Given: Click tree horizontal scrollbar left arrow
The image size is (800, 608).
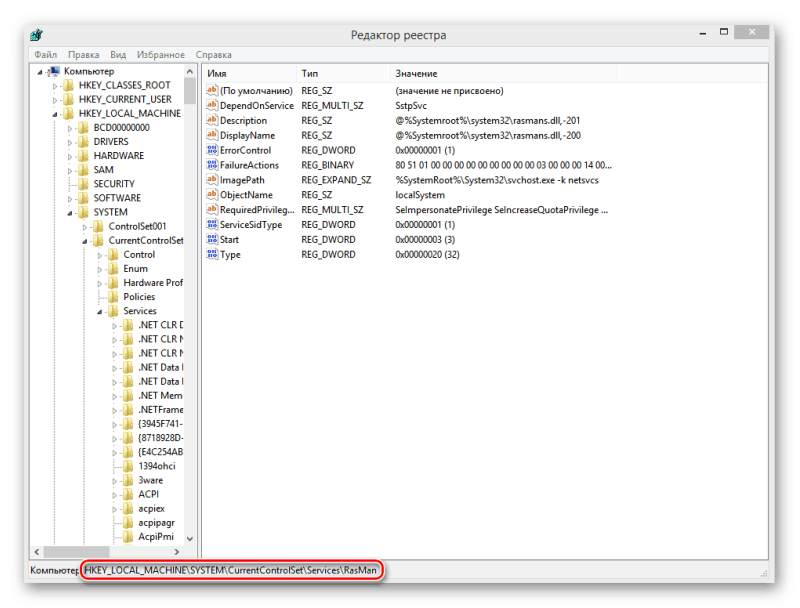Looking at the screenshot, I should [37, 551].
